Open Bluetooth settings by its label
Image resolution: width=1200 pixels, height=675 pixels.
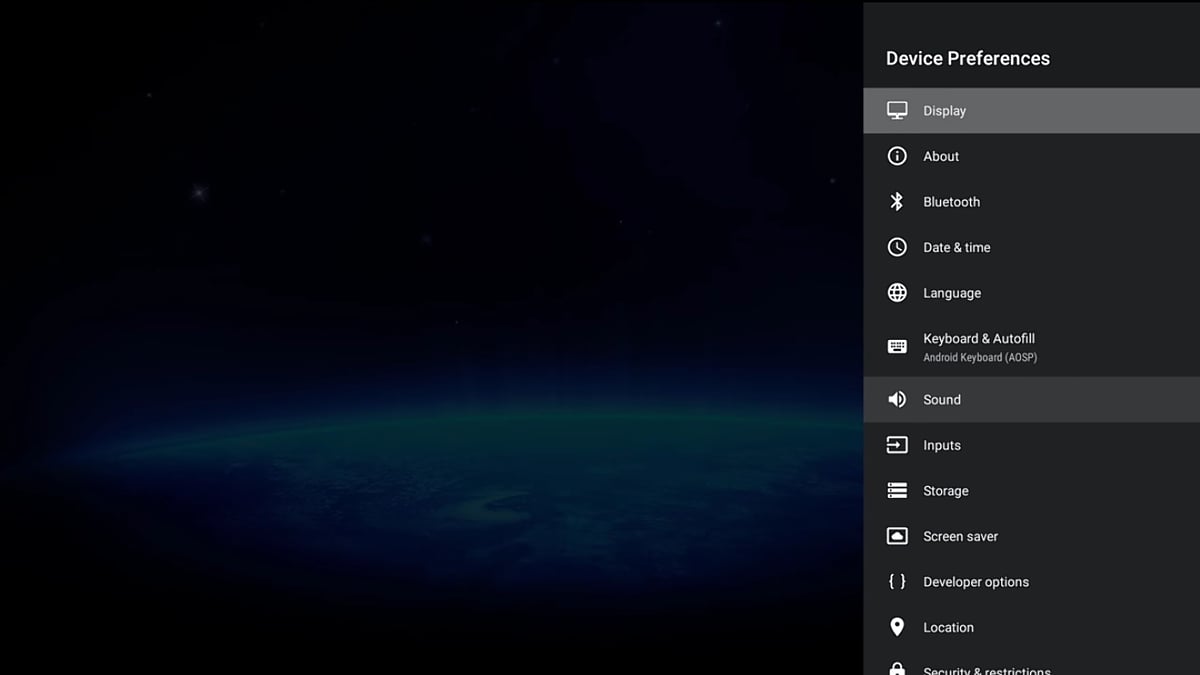click(x=951, y=202)
